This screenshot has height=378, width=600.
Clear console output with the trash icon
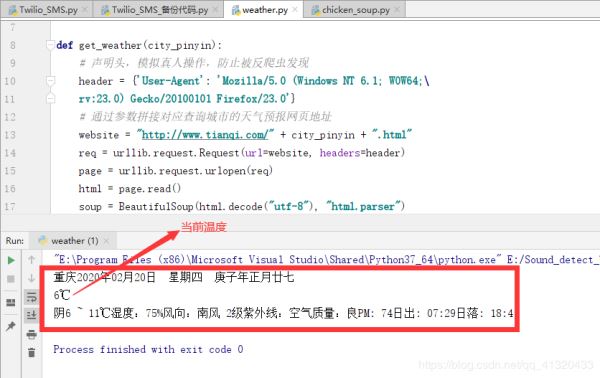(32, 352)
